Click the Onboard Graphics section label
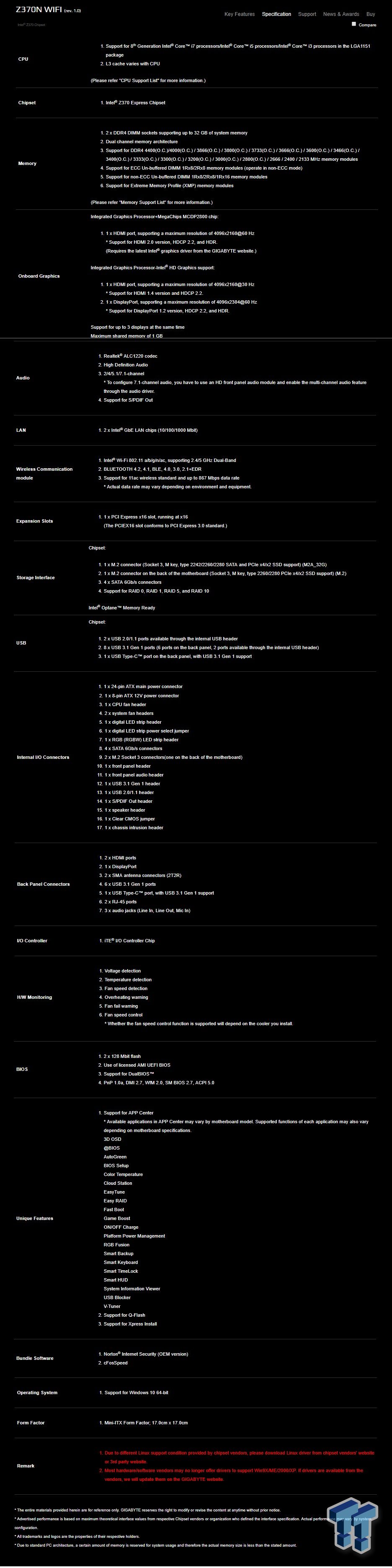 point(39,276)
